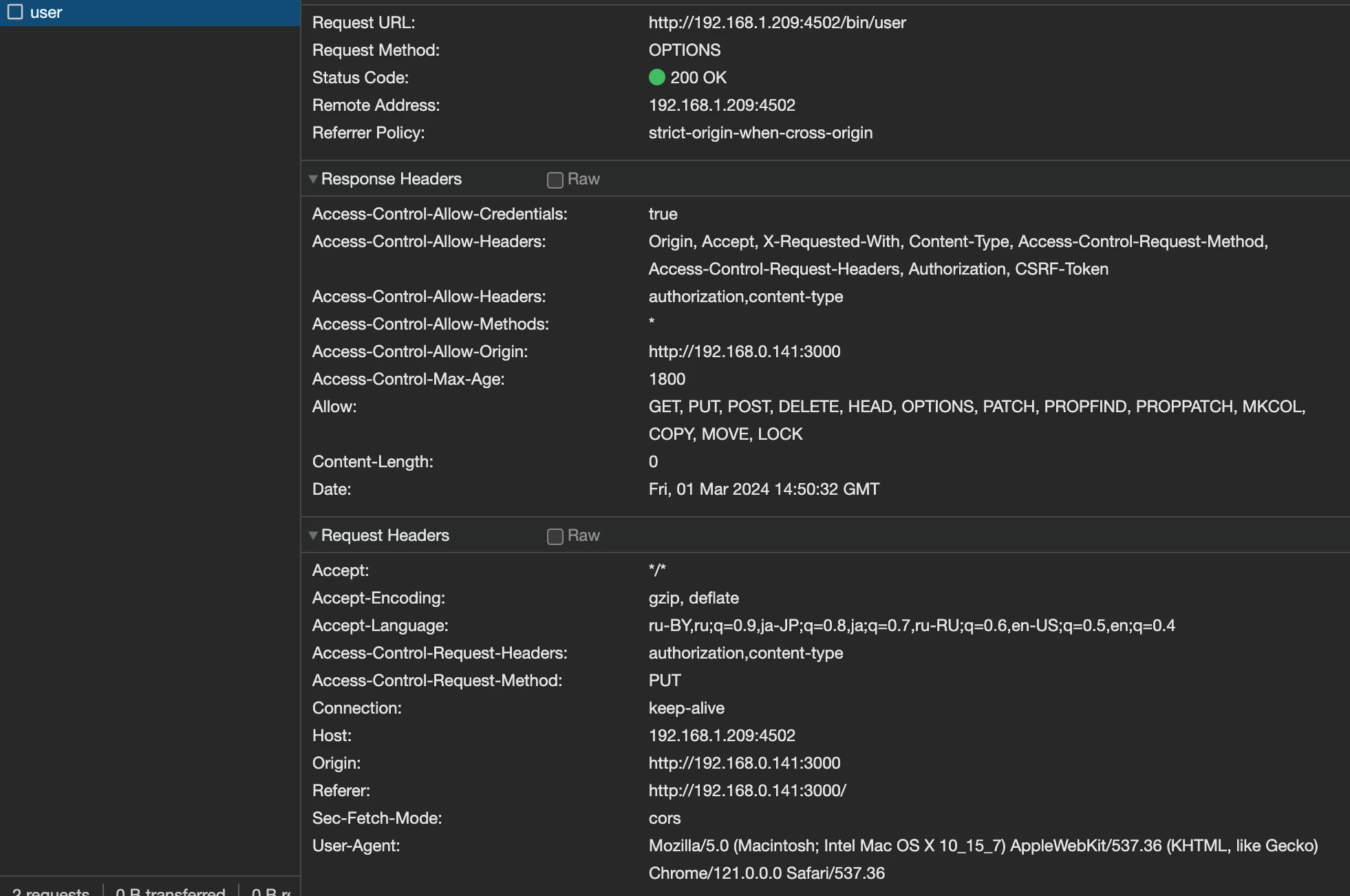1350x896 pixels.
Task: Click the Access-Control-Request-Method PUT value
Action: (664, 681)
